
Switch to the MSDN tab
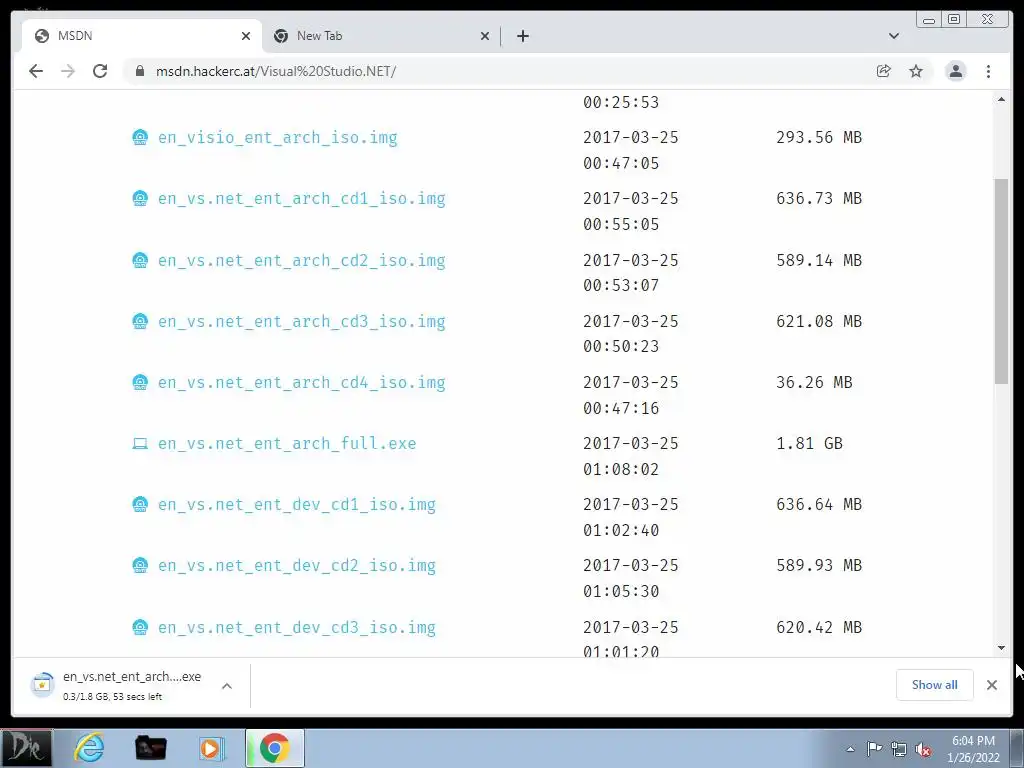[141, 36]
